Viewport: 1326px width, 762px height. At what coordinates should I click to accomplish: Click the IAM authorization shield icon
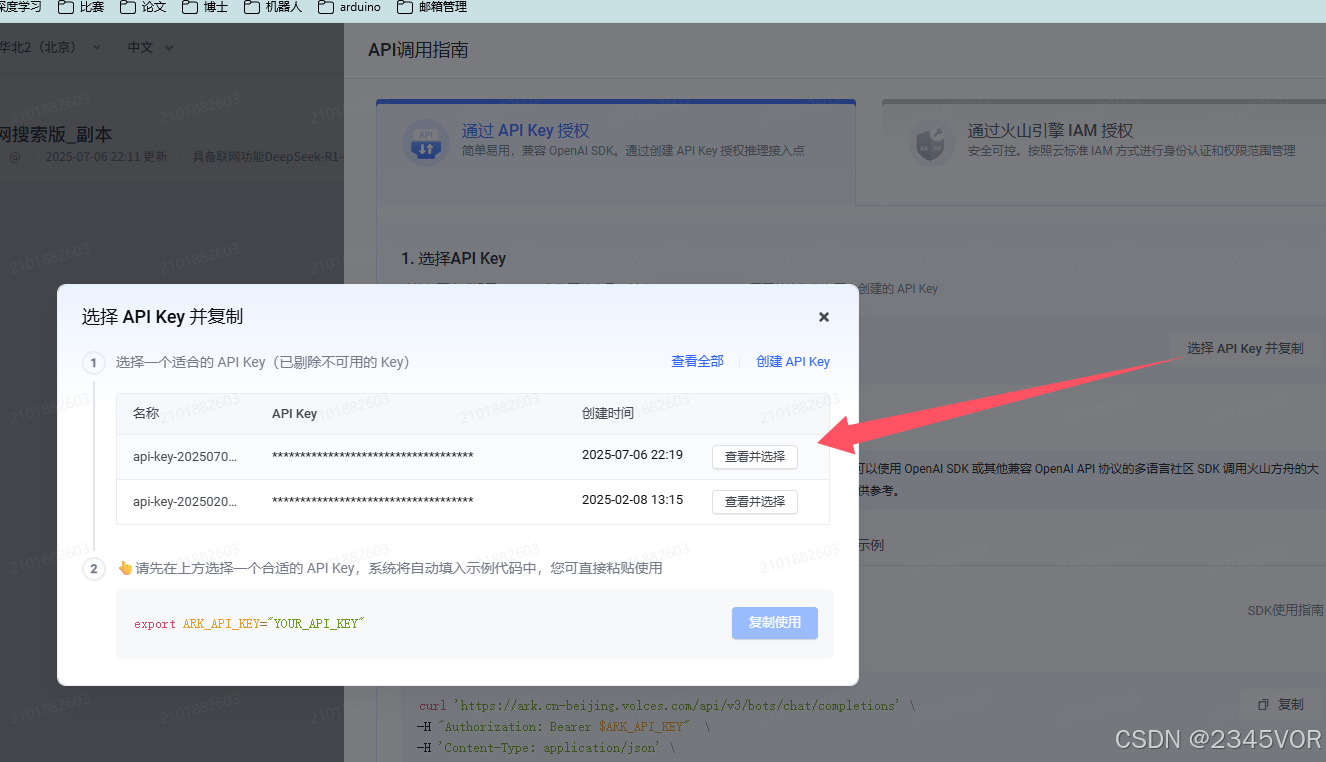point(931,142)
